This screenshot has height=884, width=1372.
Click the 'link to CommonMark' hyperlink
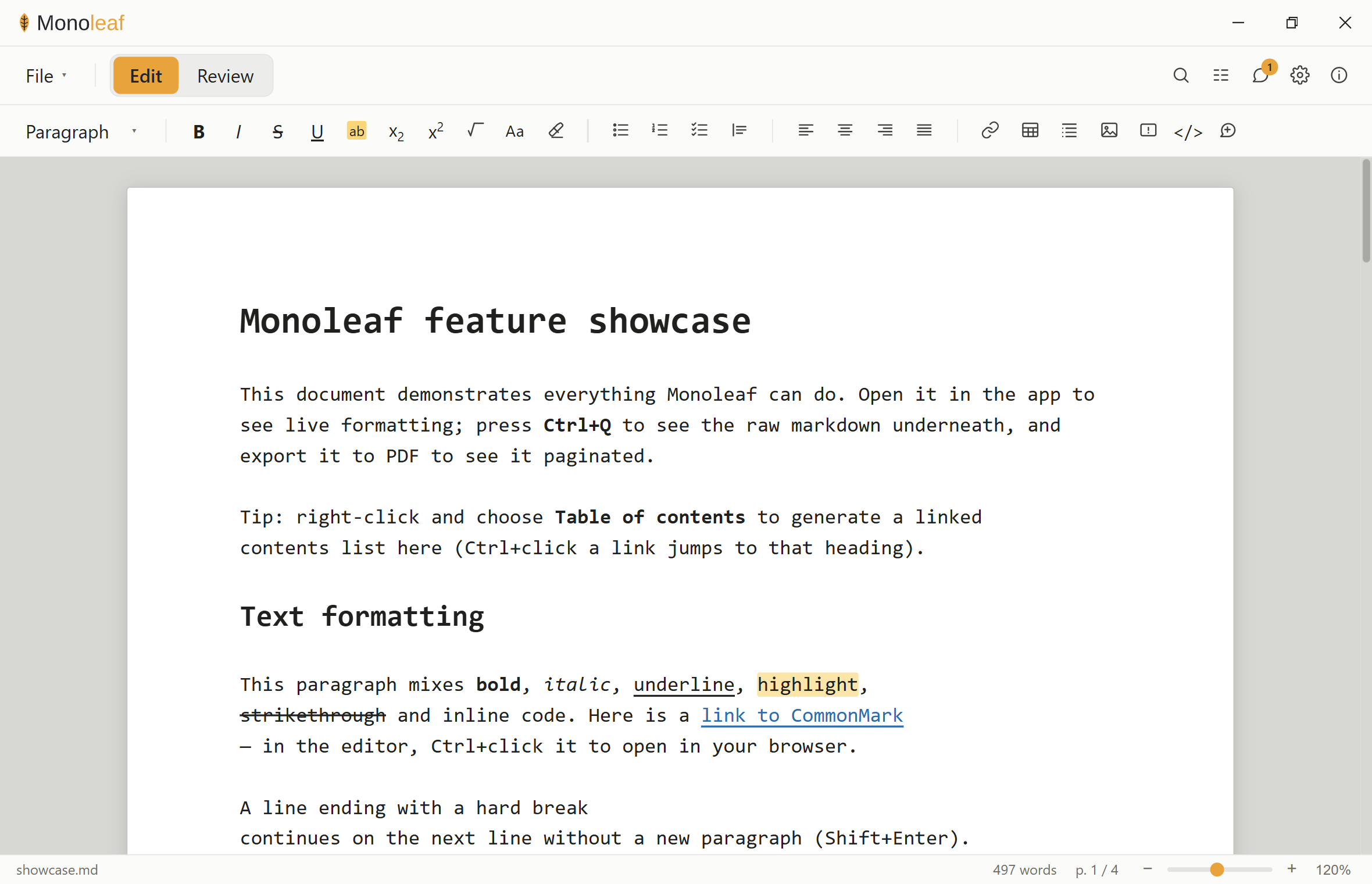tap(802, 715)
